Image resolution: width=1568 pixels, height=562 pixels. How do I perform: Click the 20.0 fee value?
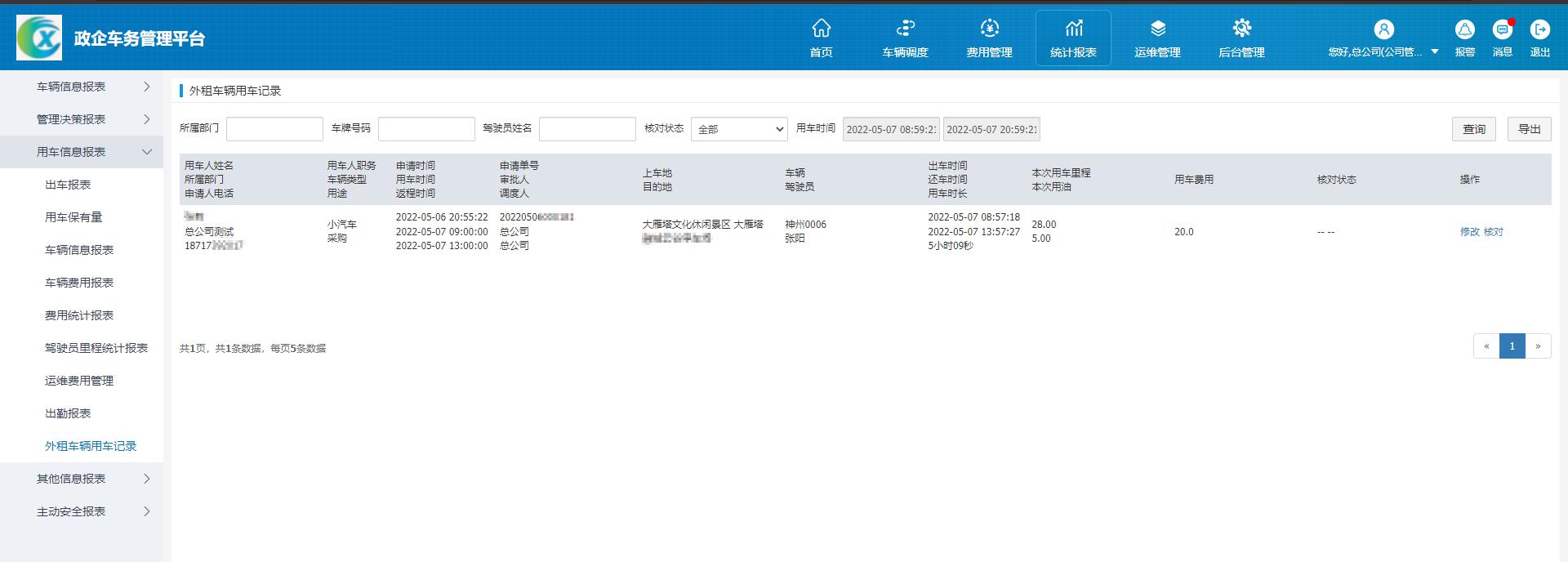tap(1184, 232)
